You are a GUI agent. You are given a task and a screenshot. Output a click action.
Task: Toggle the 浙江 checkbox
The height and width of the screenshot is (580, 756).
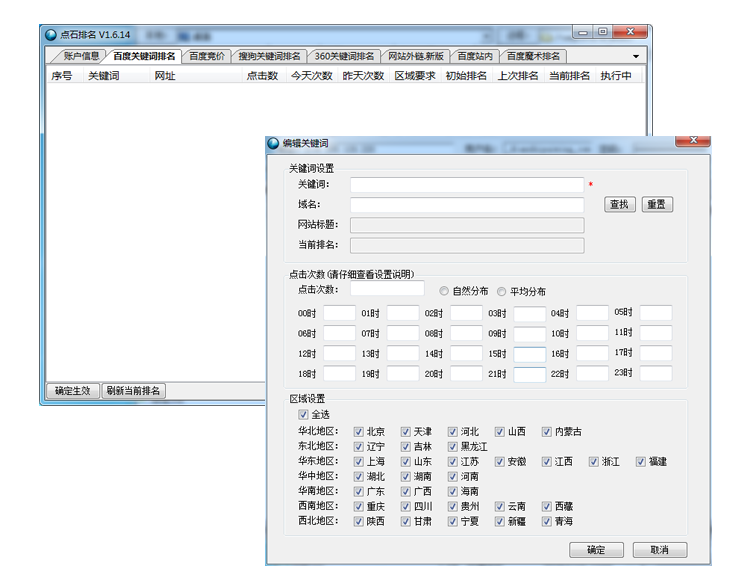(x=594, y=461)
